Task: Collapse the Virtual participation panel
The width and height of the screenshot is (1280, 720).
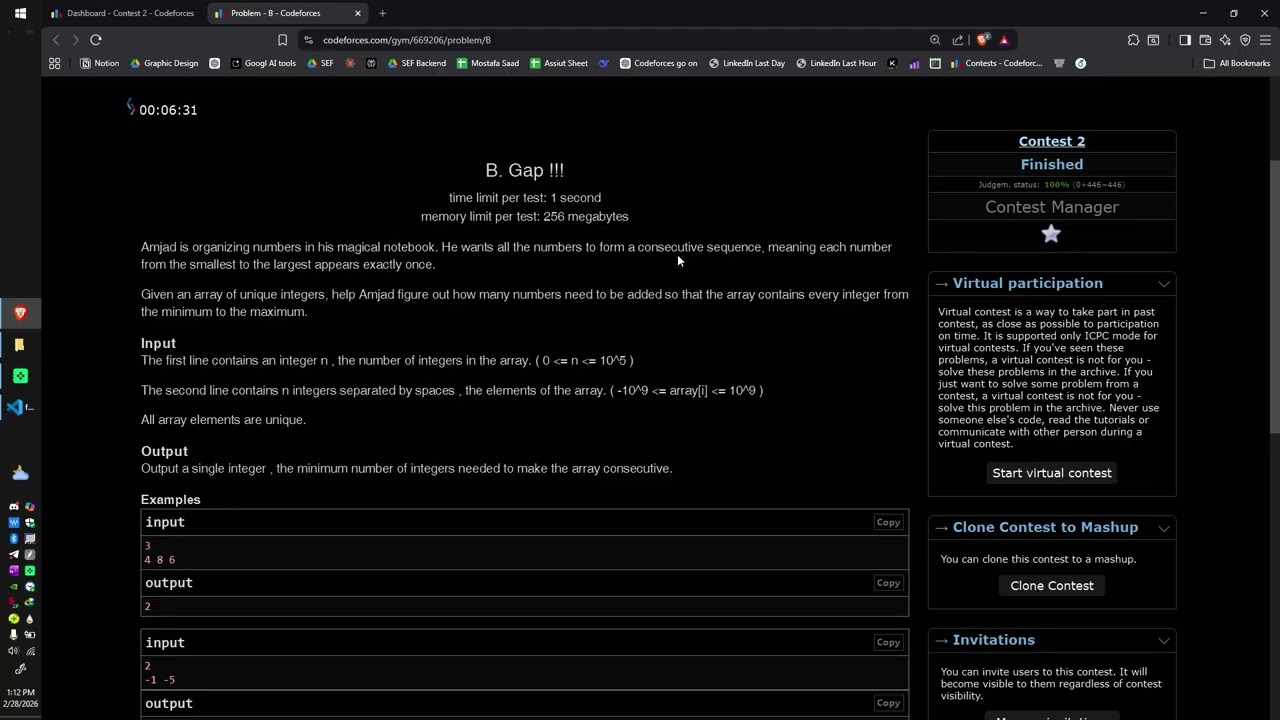Action: [1164, 284]
